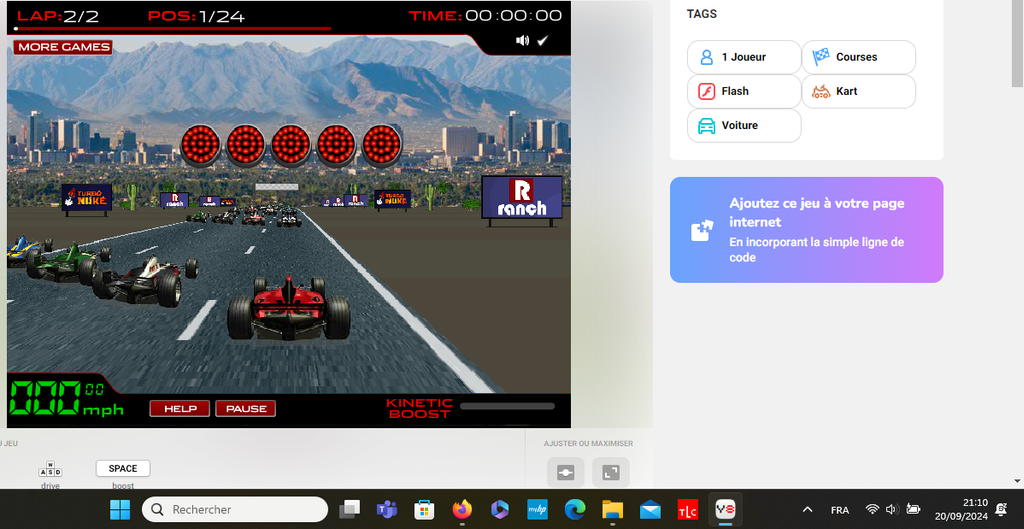
Task: Click the embed game banner puzzle icon
Action: click(702, 230)
